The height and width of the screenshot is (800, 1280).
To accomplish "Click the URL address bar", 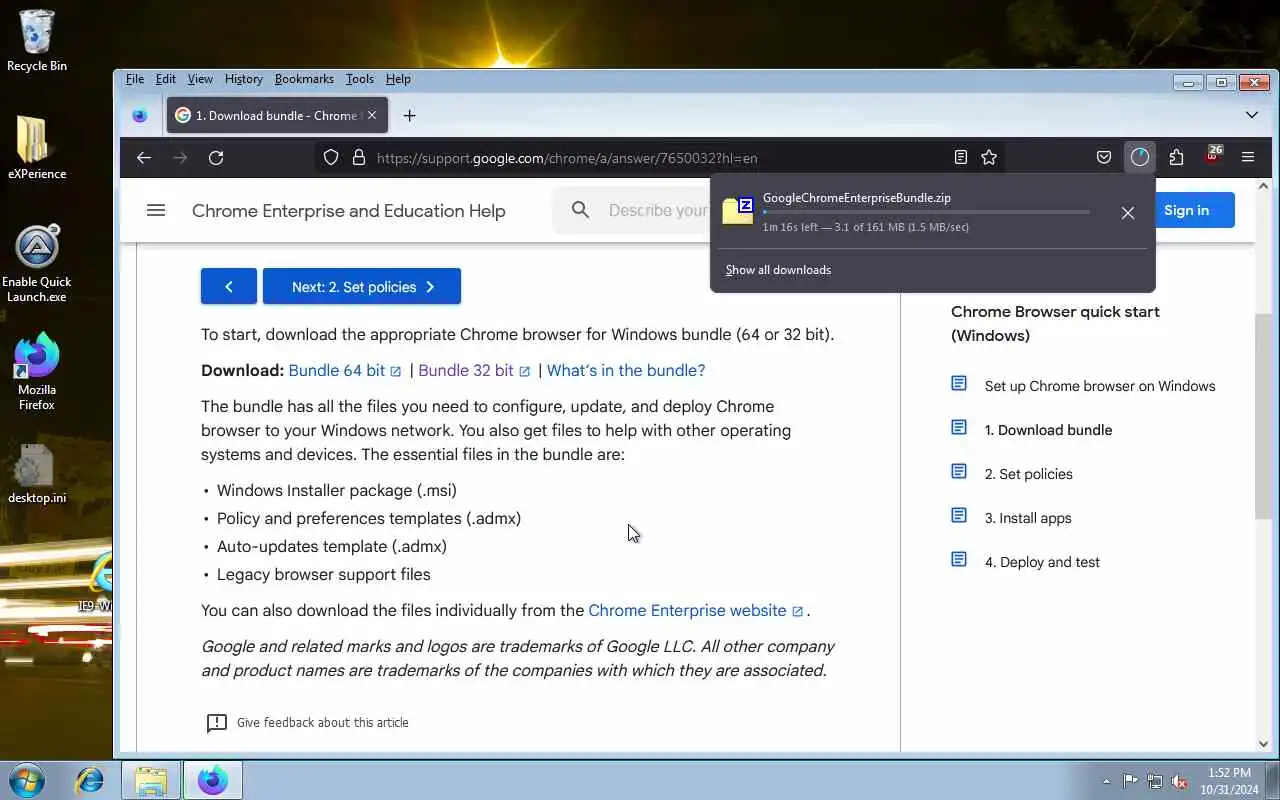I will pyautogui.click(x=660, y=158).
